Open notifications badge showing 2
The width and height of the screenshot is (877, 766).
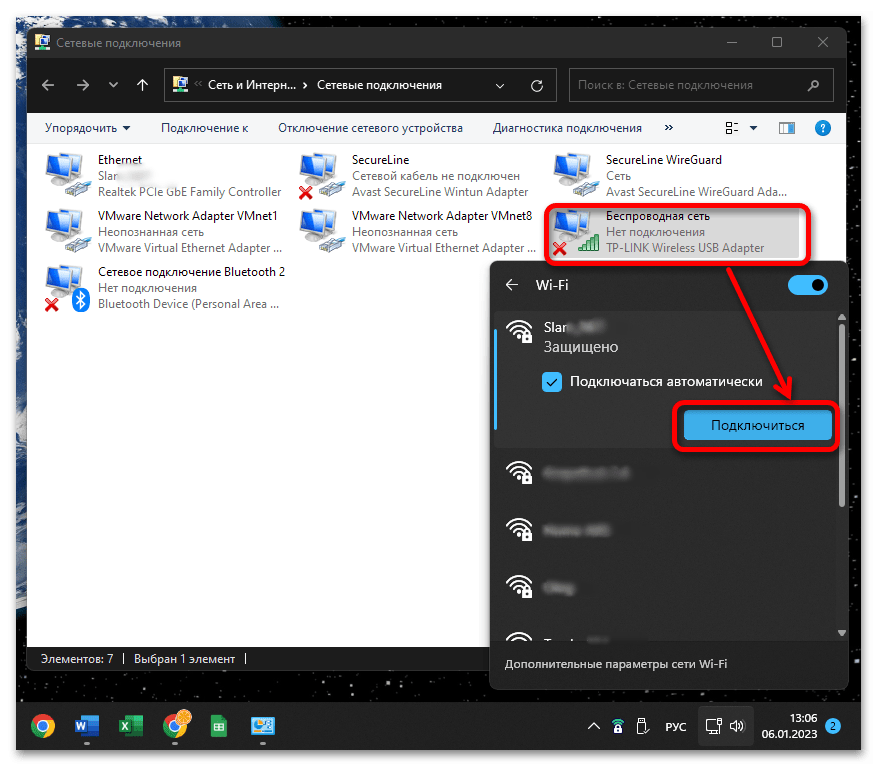(x=833, y=726)
